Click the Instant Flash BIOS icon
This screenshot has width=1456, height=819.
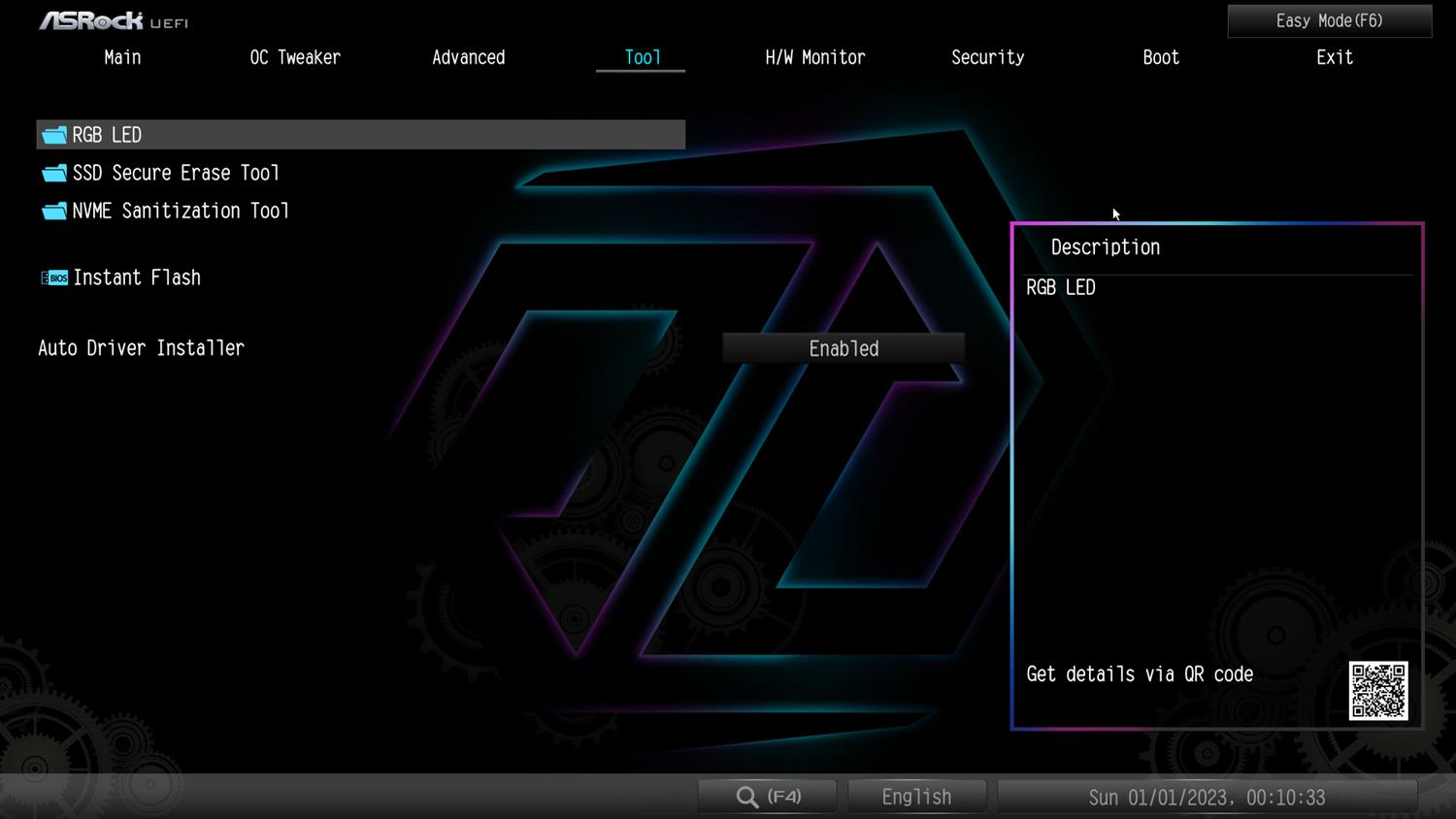(x=54, y=278)
